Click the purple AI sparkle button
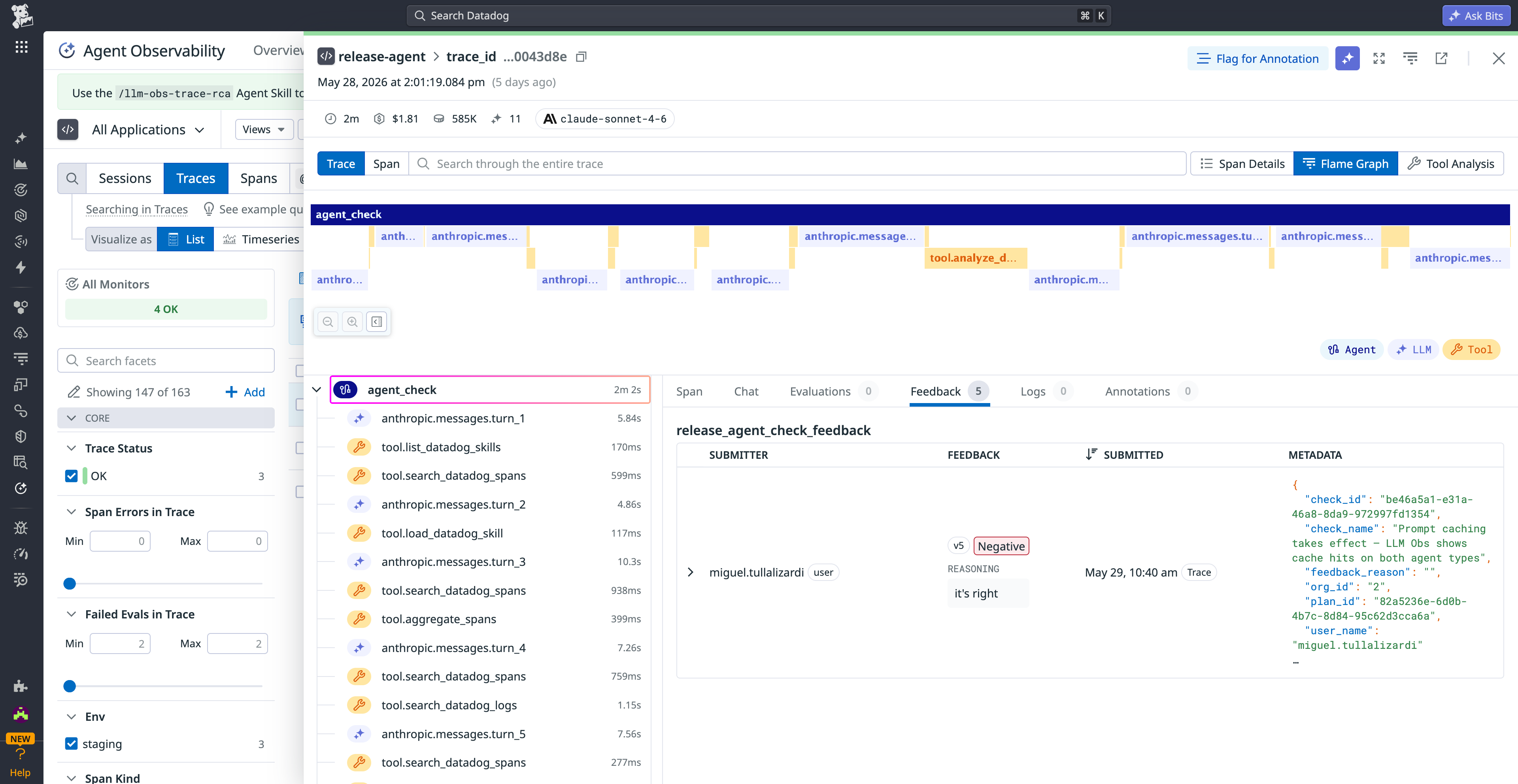1518x784 pixels. (1347, 58)
